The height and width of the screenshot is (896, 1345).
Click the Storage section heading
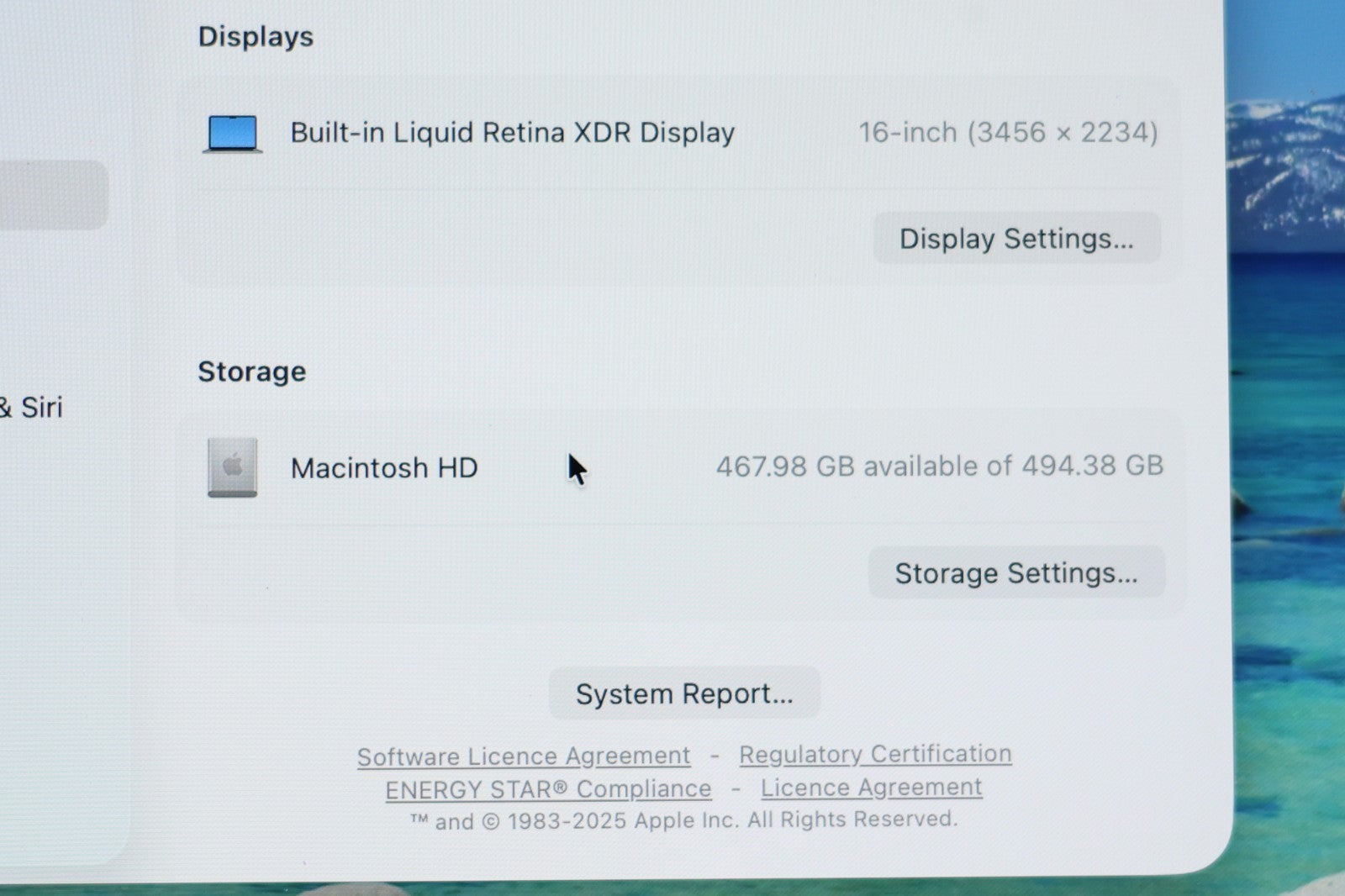251,372
